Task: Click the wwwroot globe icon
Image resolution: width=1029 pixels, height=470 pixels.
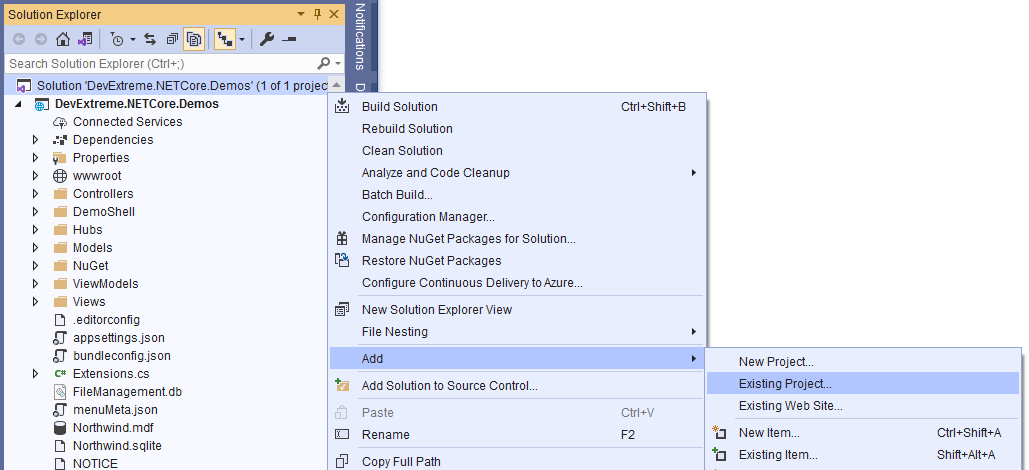Action: click(60, 176)
